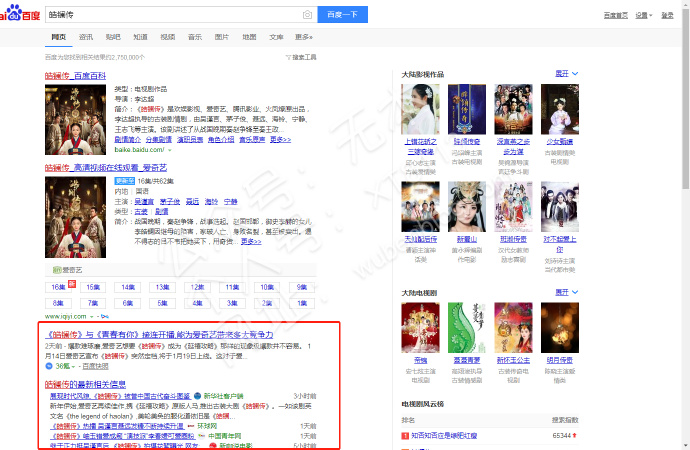
Task: Switch to the 视频 tab
Action: tap(168, 37)
